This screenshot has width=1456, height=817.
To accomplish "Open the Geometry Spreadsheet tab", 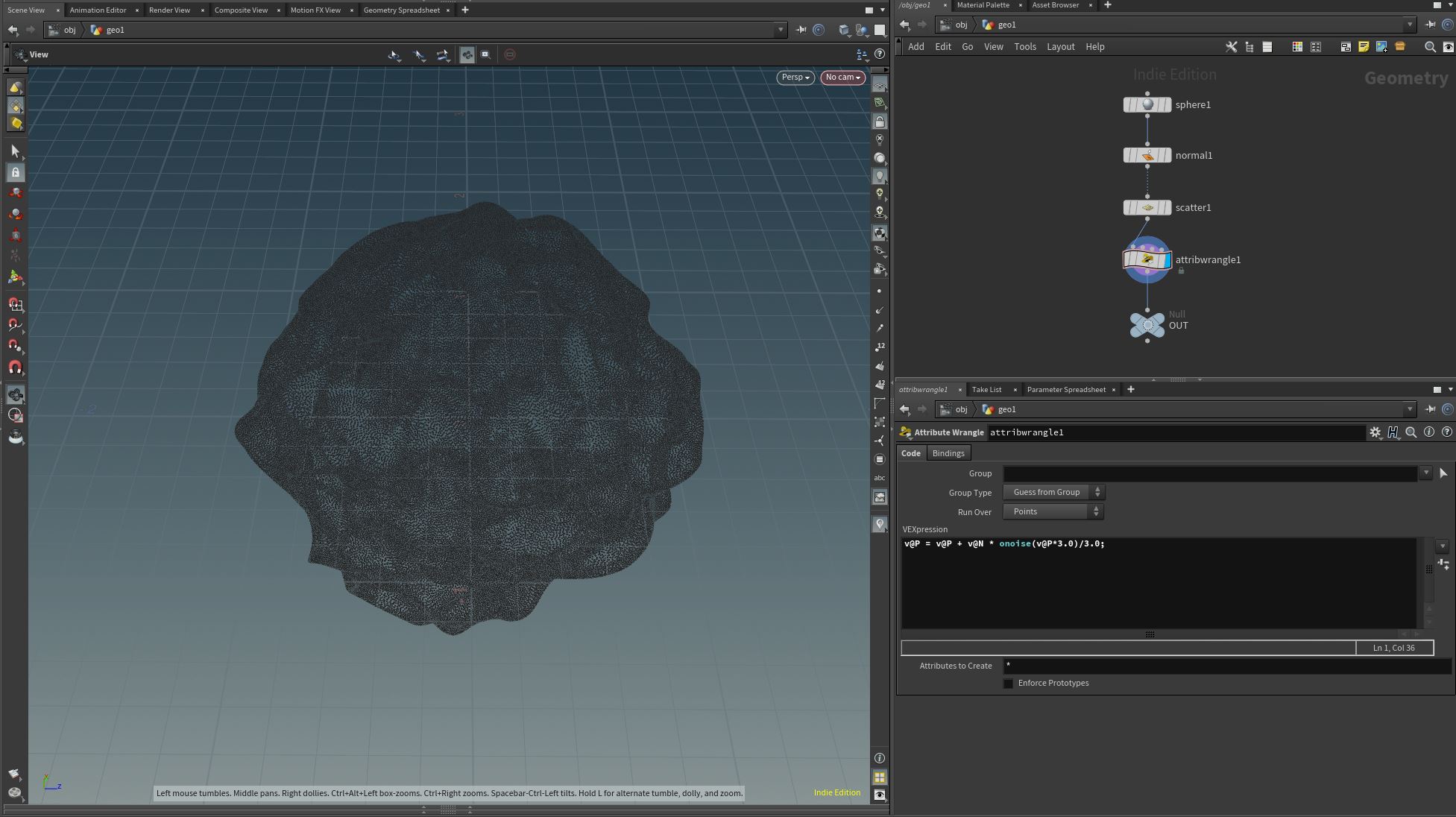I will (401, 10).
